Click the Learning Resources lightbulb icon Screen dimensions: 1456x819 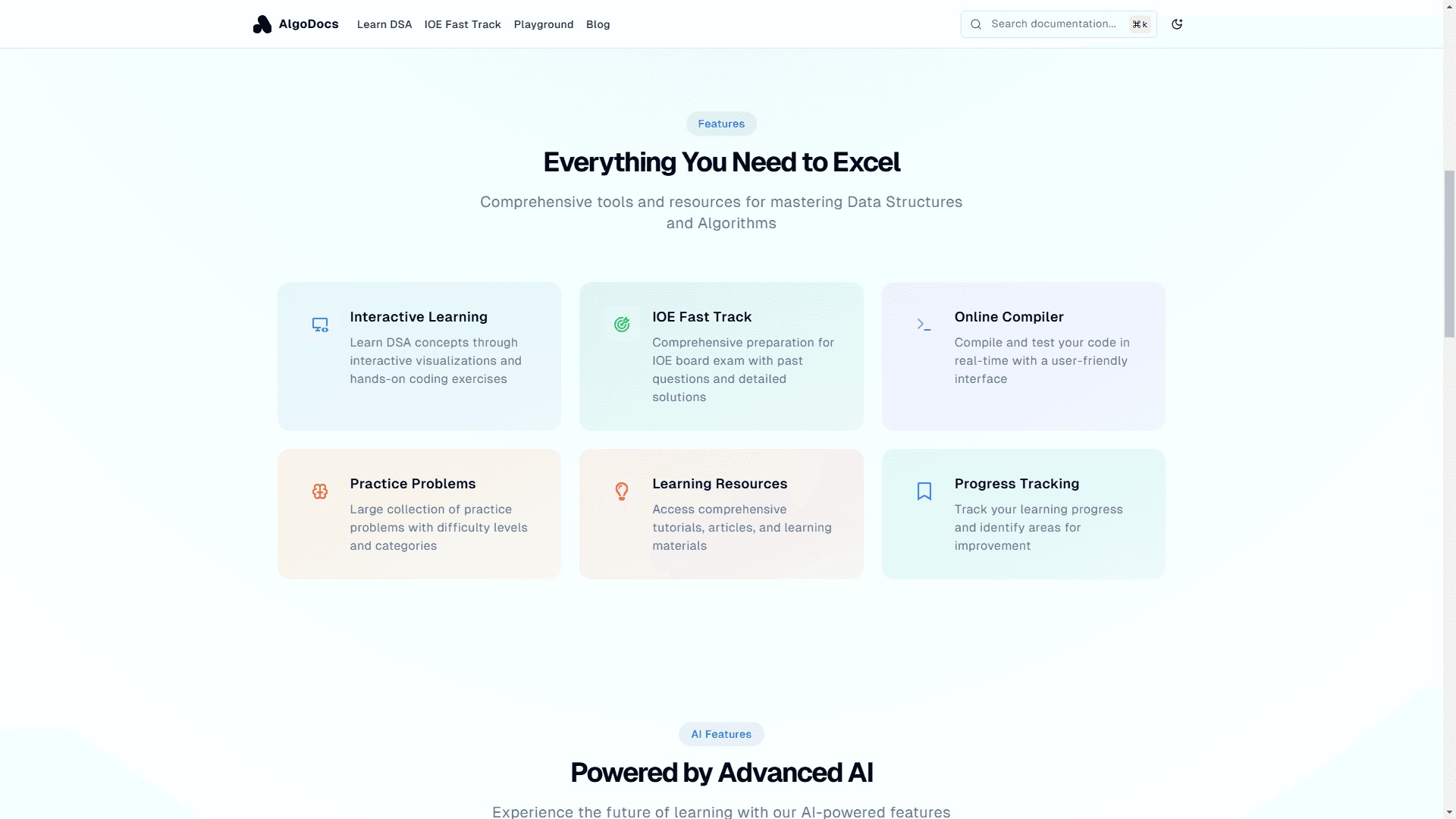pyautogui.click(x=622, y=491)
